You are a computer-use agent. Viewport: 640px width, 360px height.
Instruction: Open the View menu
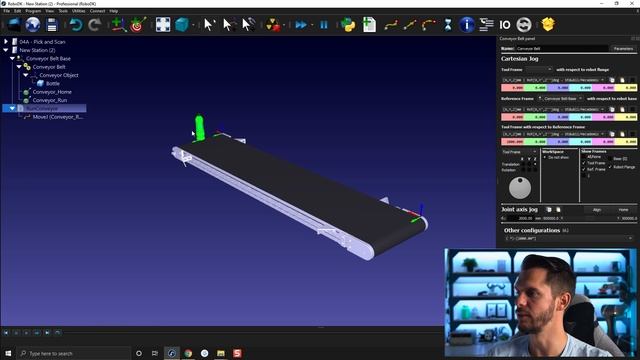[49, 11]
